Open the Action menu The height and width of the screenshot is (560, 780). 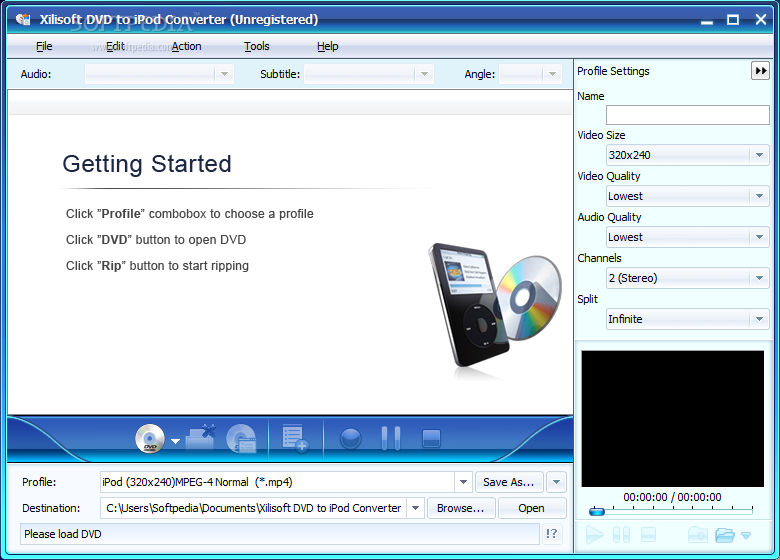tap(187, 46)
